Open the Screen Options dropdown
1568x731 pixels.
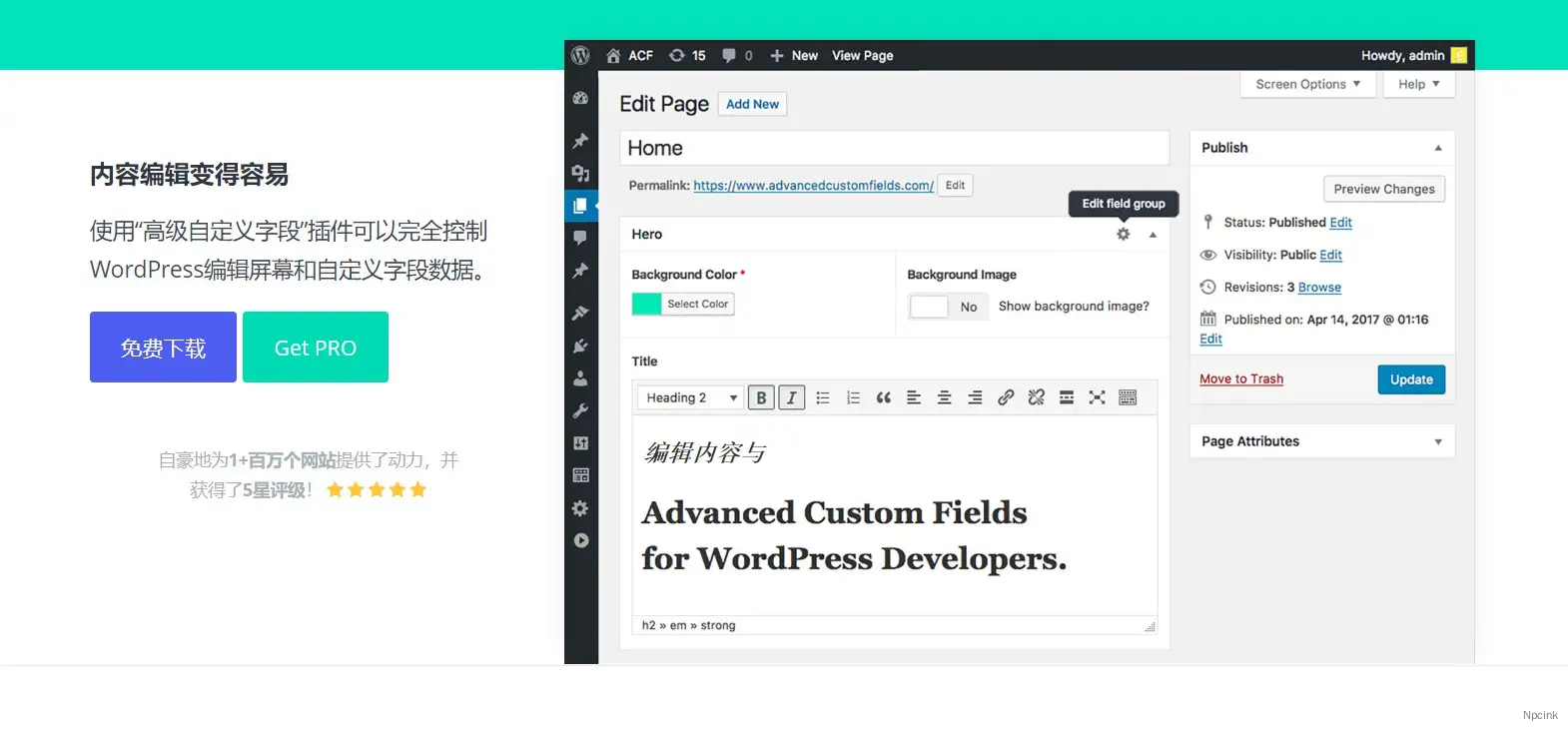(x=1308, y=84)
